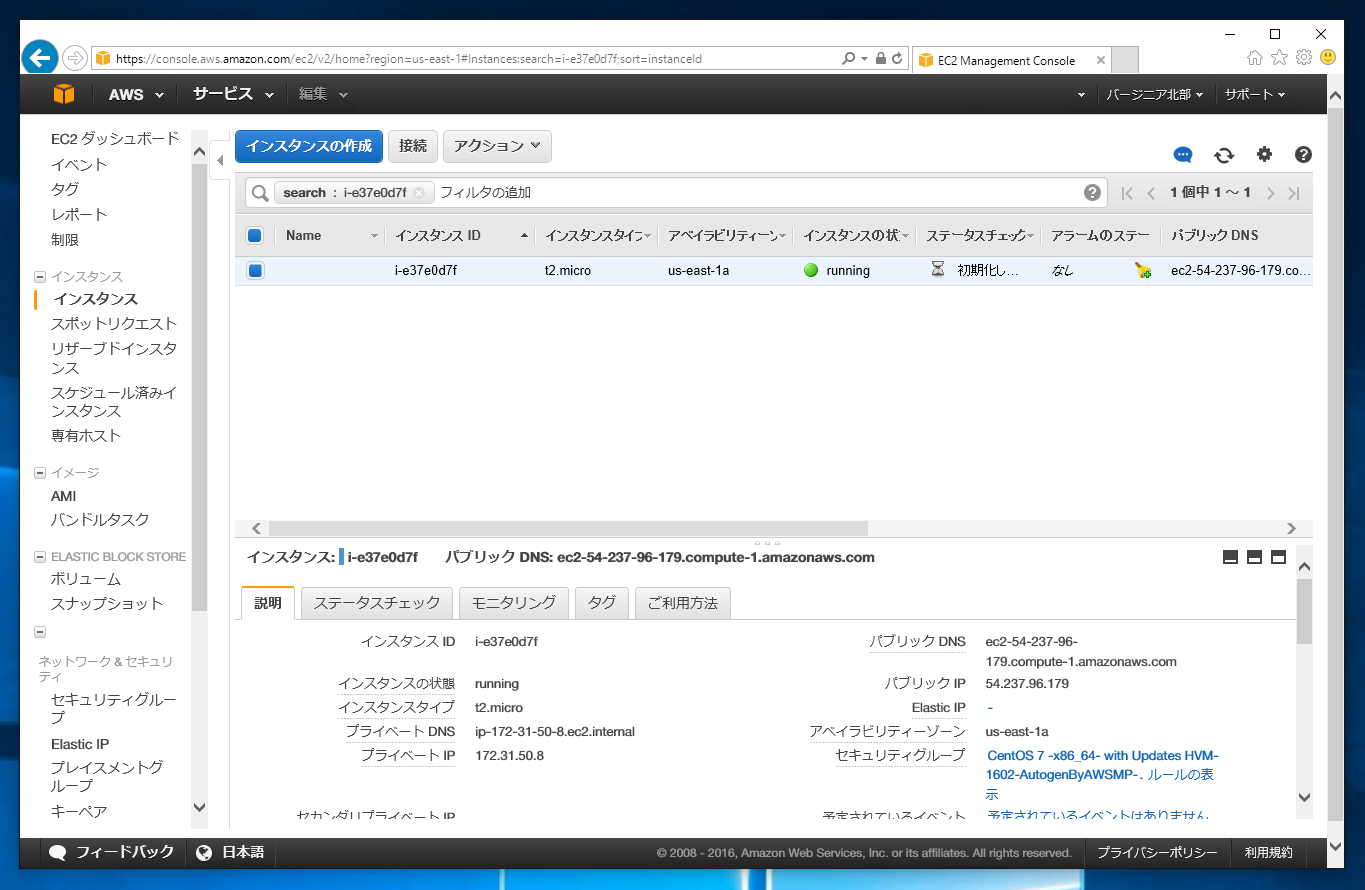This screenshot has width=1365, height=890.
Task: Set split-view detail pane layout icon
Action: click(1255, 558)
